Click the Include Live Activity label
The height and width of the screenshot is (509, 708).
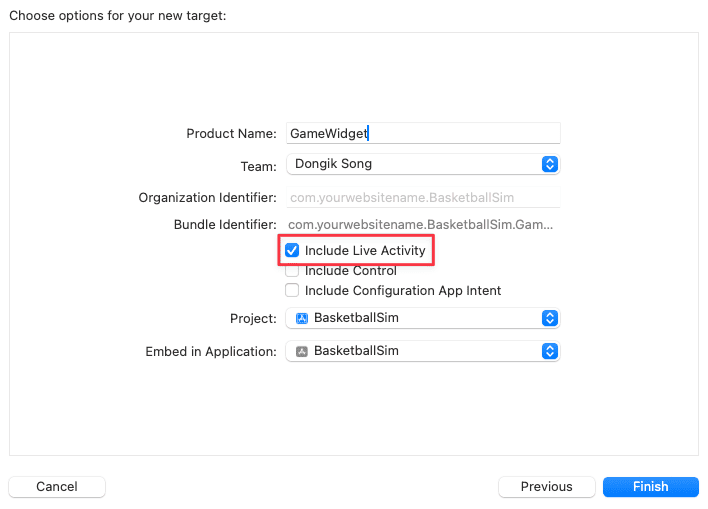coord(365,250)
